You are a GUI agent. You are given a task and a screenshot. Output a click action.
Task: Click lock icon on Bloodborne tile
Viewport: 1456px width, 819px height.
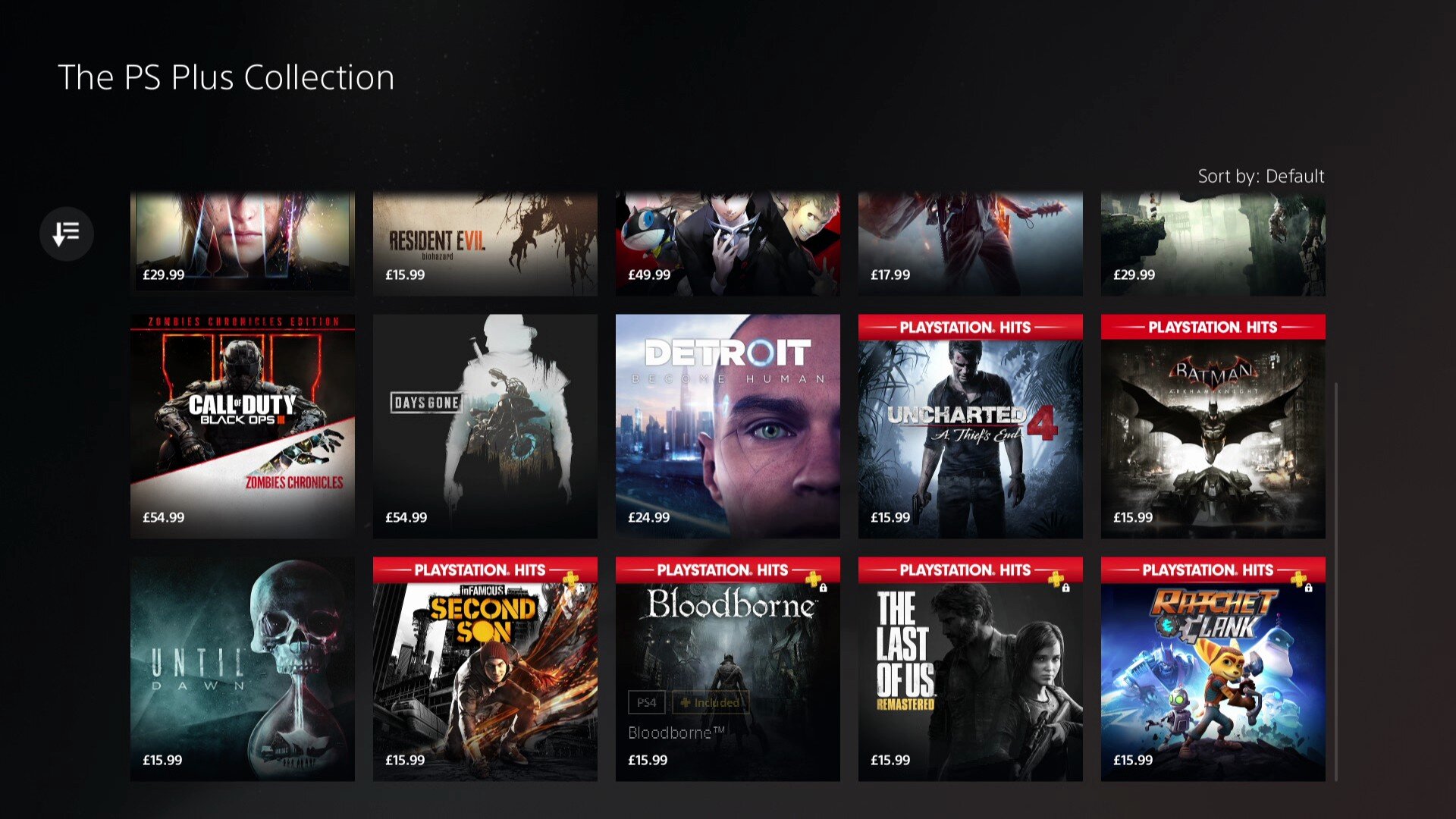click(824, 588)
